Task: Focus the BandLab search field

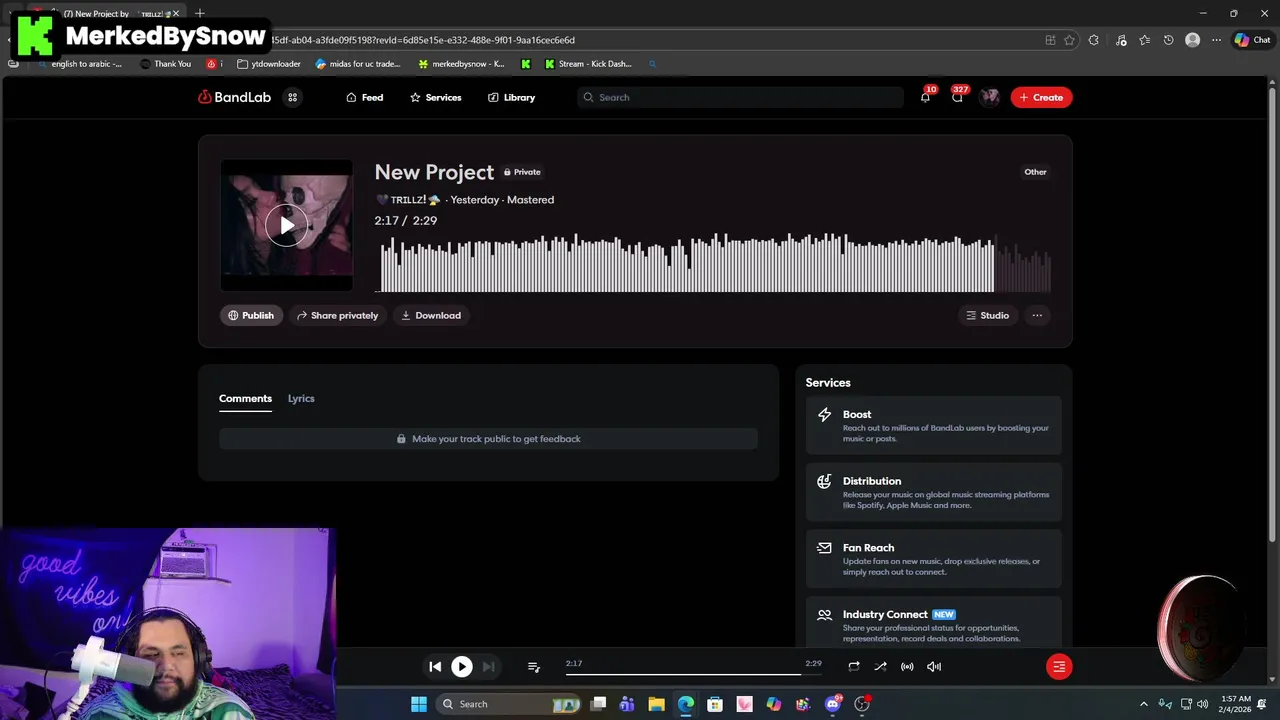Action: [740, 97]
